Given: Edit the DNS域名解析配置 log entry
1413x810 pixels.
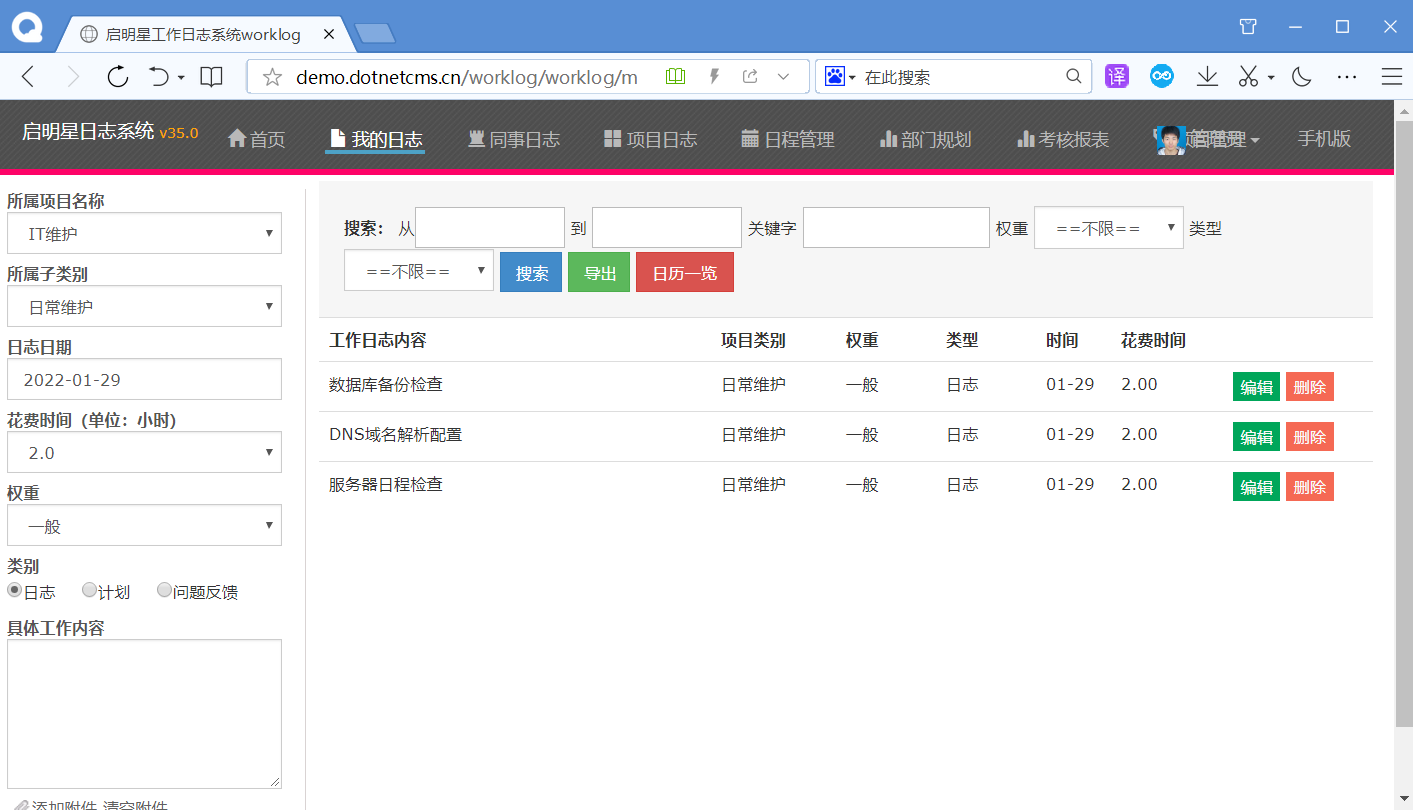Looking at the screenshot, I should [x=1256, y=437].
